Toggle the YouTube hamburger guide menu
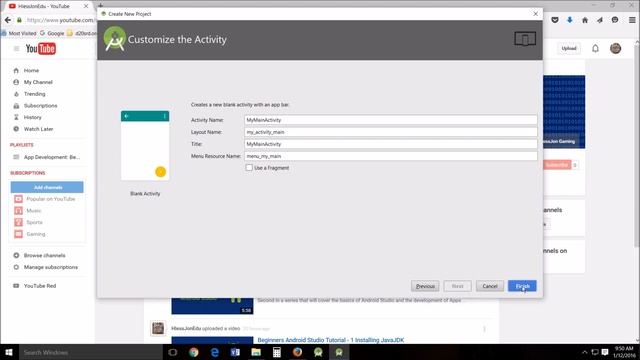 pos(16,49)
